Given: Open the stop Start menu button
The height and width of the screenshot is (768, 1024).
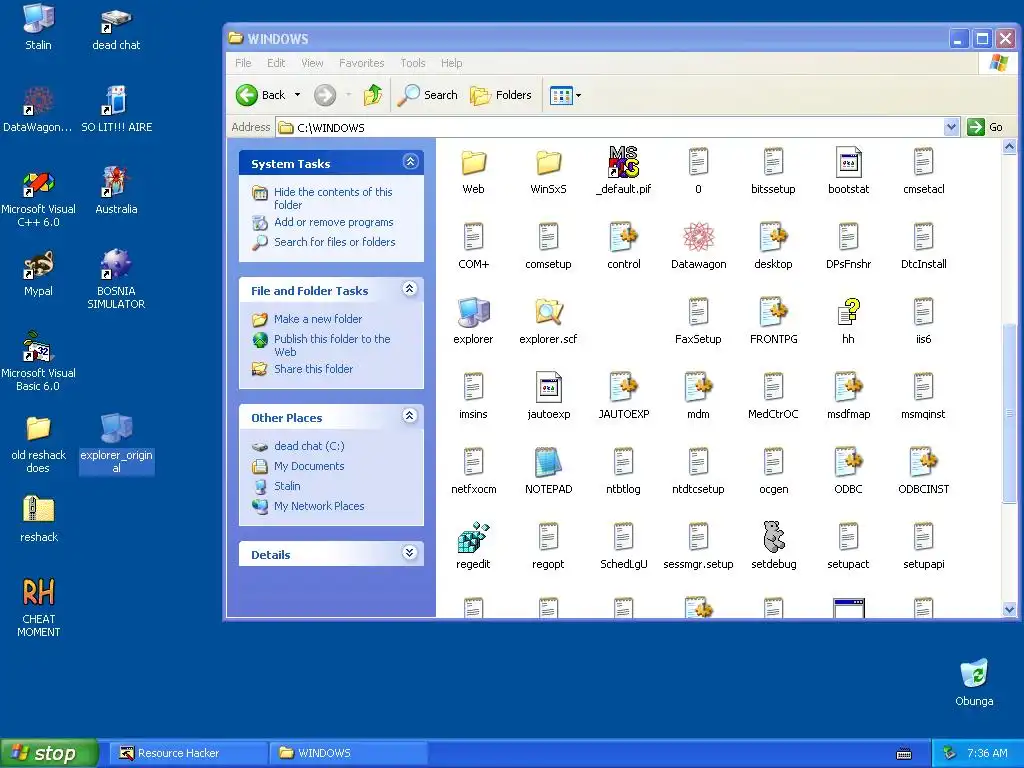Looking at the screenshot, I should (49, 753).
